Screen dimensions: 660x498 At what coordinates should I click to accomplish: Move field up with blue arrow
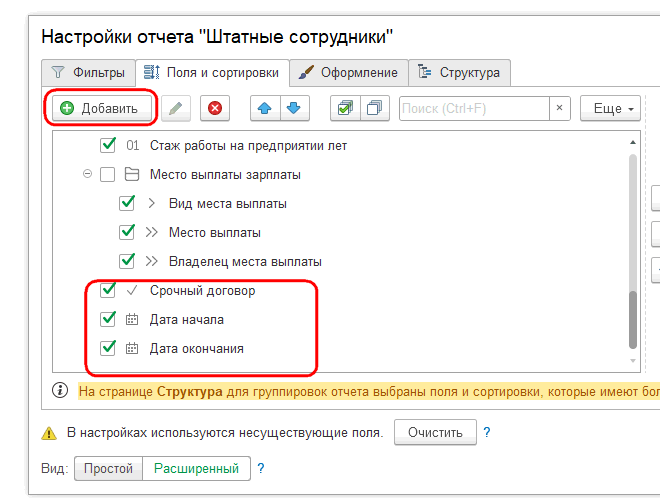[265, 108]
